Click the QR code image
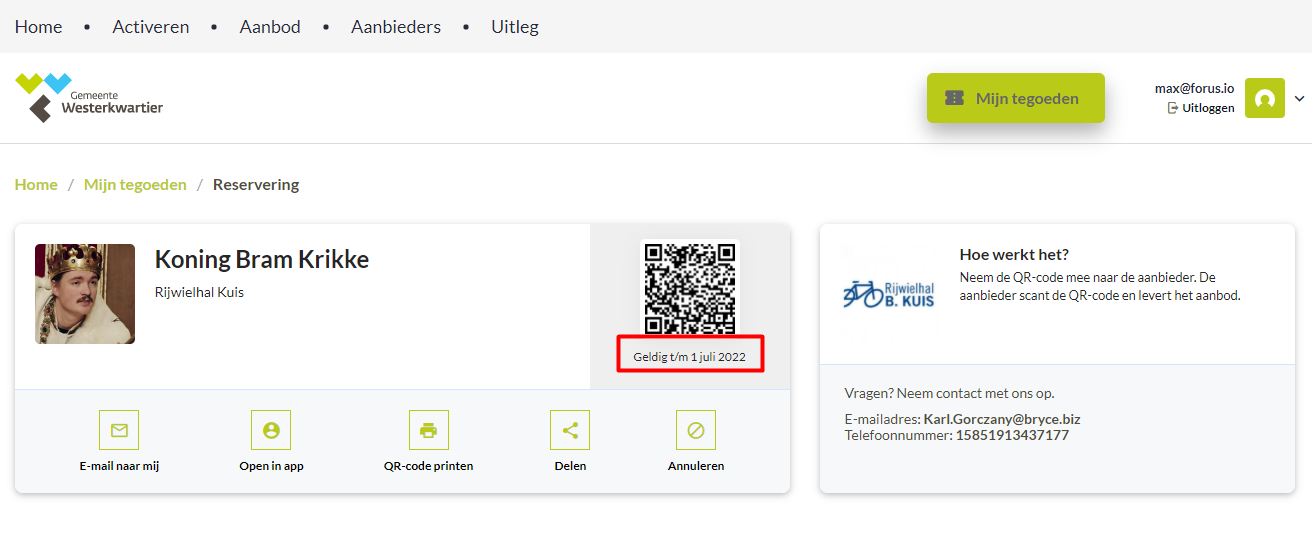 click(x=690, y=288)
